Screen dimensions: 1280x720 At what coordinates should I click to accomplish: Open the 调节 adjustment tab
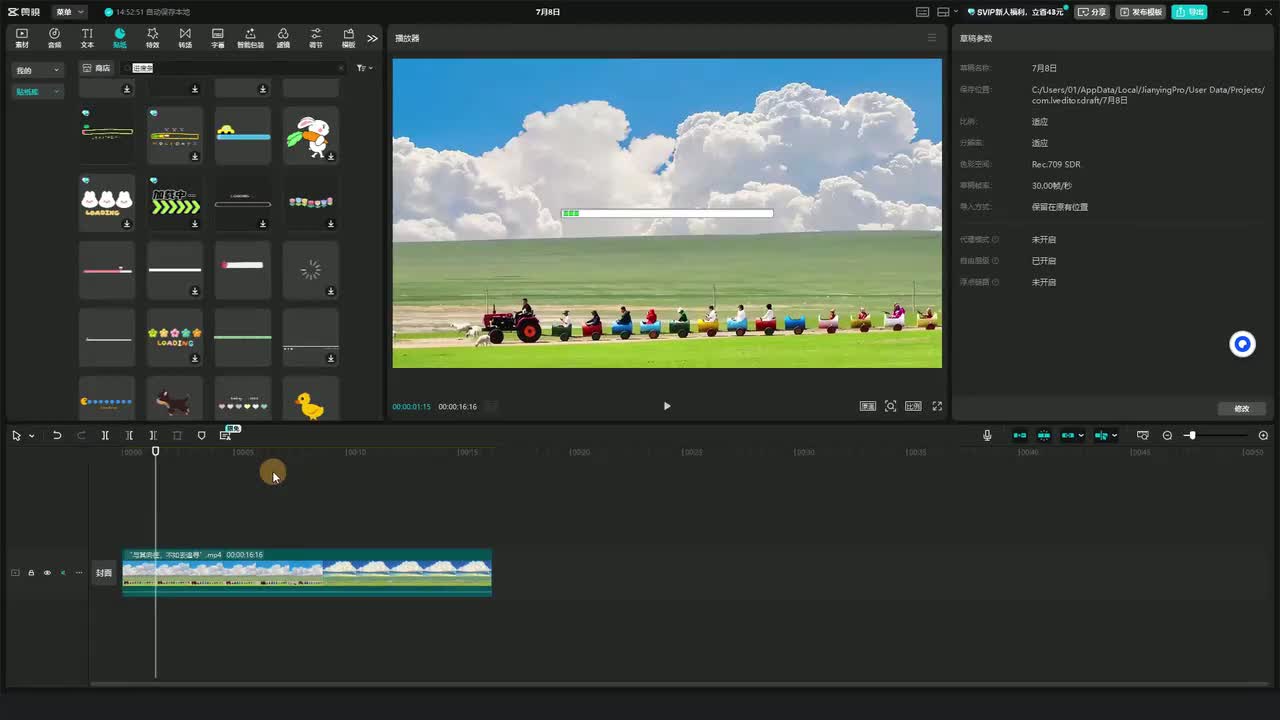pos(316,38)
